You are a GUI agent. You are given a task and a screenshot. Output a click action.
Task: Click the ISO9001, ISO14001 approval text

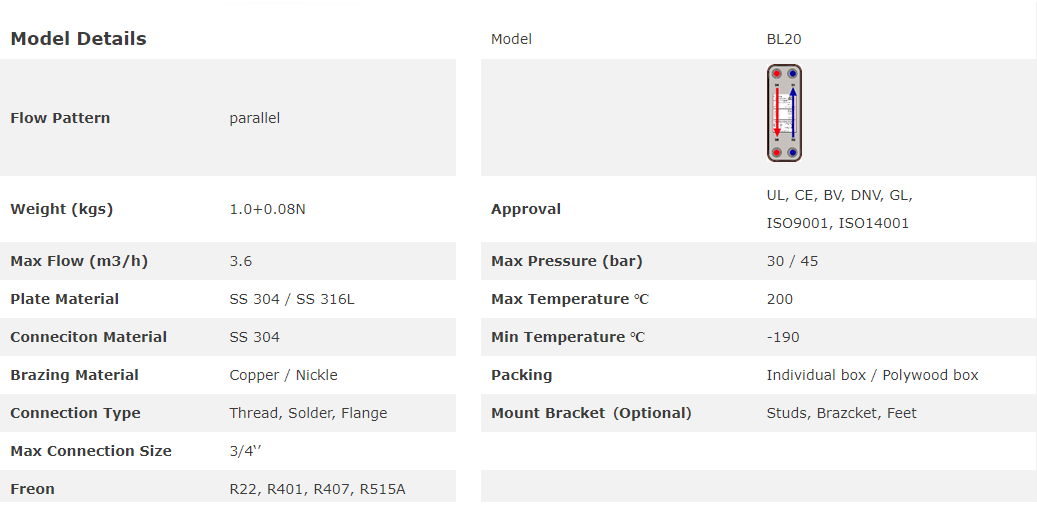pos(837,223)
